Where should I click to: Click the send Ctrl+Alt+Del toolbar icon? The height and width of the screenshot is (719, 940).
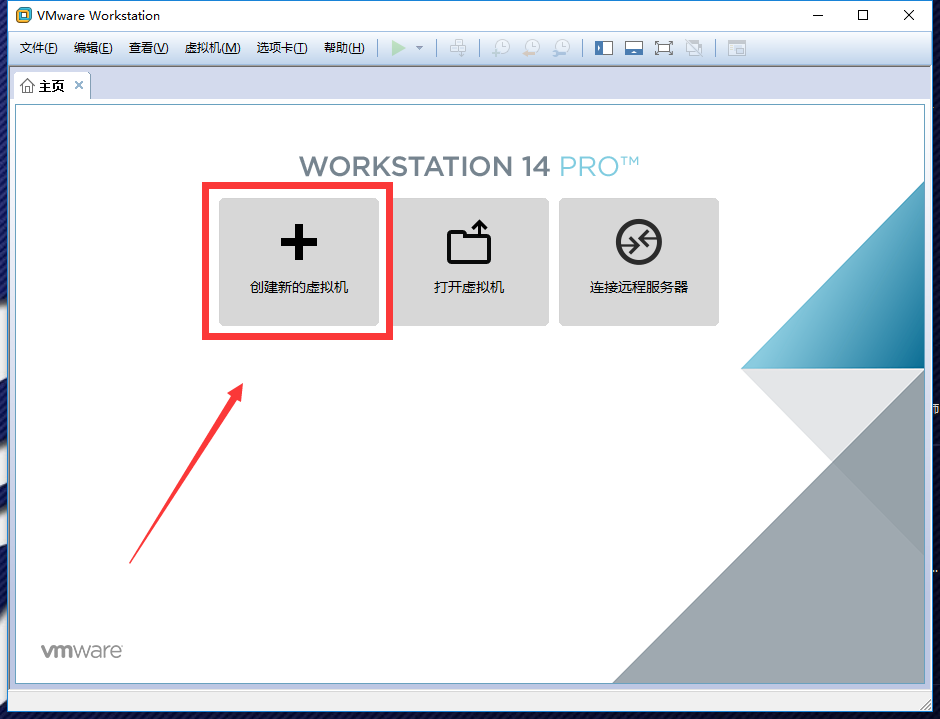click(x=458, y=48)
